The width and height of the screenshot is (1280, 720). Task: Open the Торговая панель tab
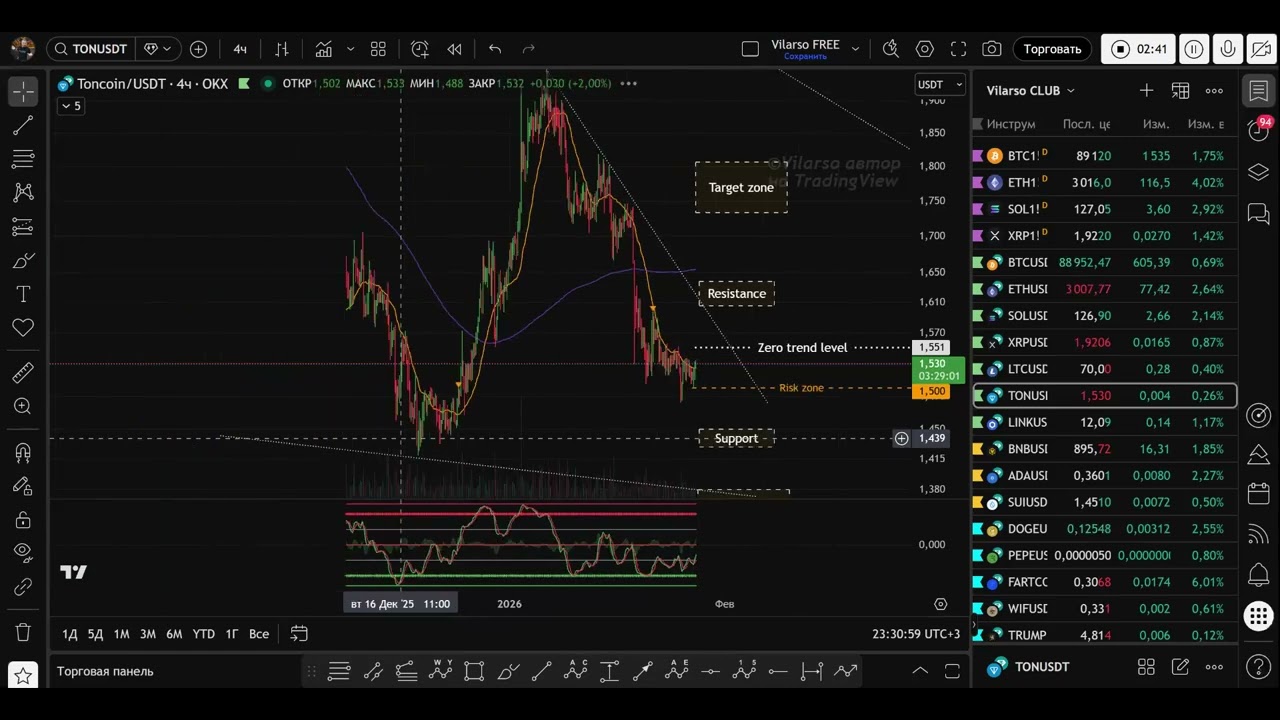pos(105,671)
